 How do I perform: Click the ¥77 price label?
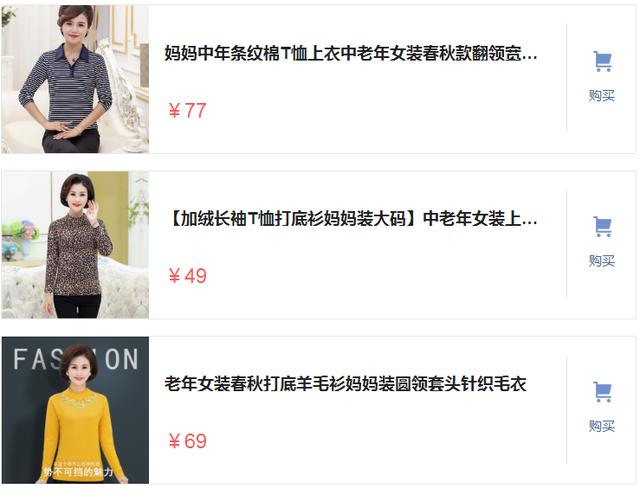coord(187,111)
